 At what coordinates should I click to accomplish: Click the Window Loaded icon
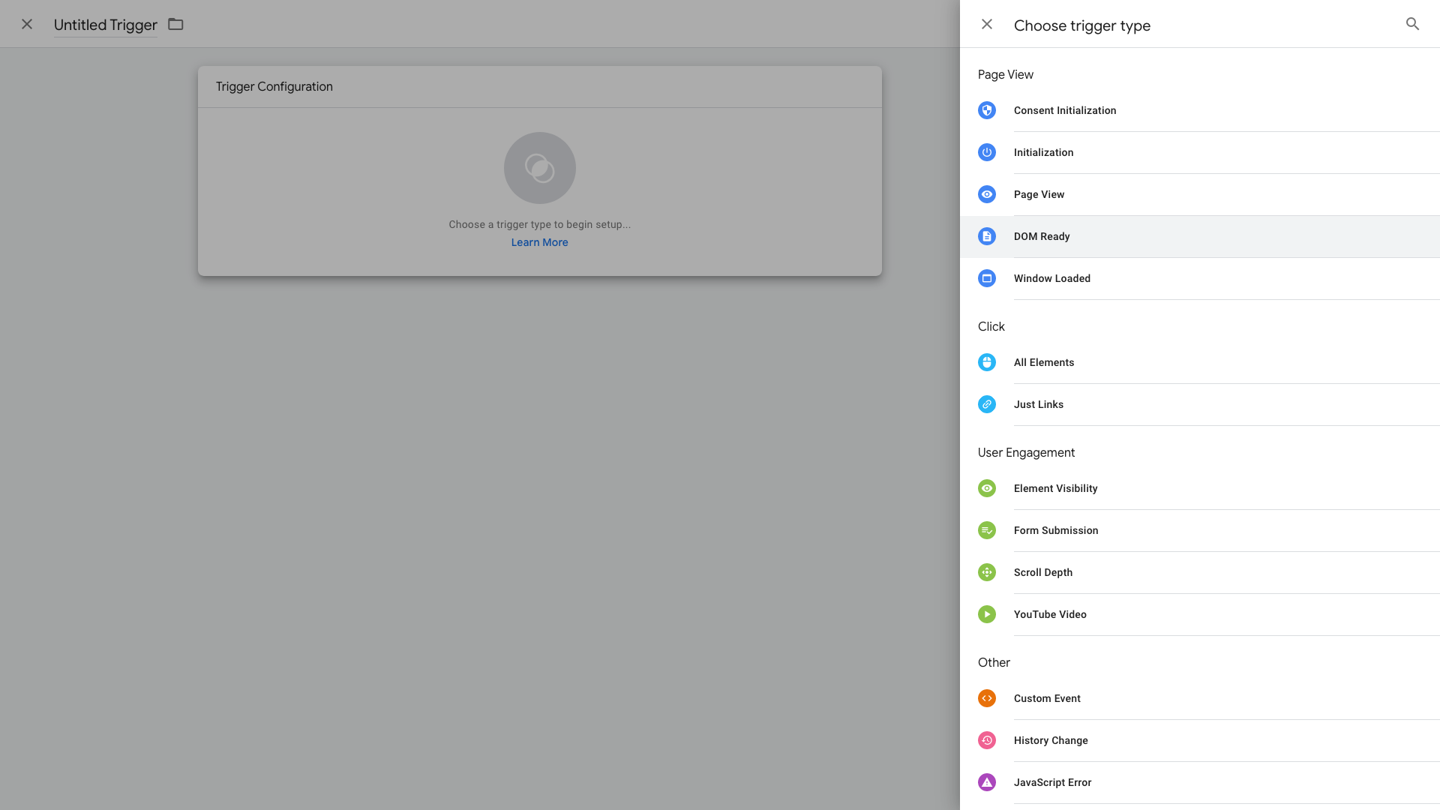[x=987, y=279]
